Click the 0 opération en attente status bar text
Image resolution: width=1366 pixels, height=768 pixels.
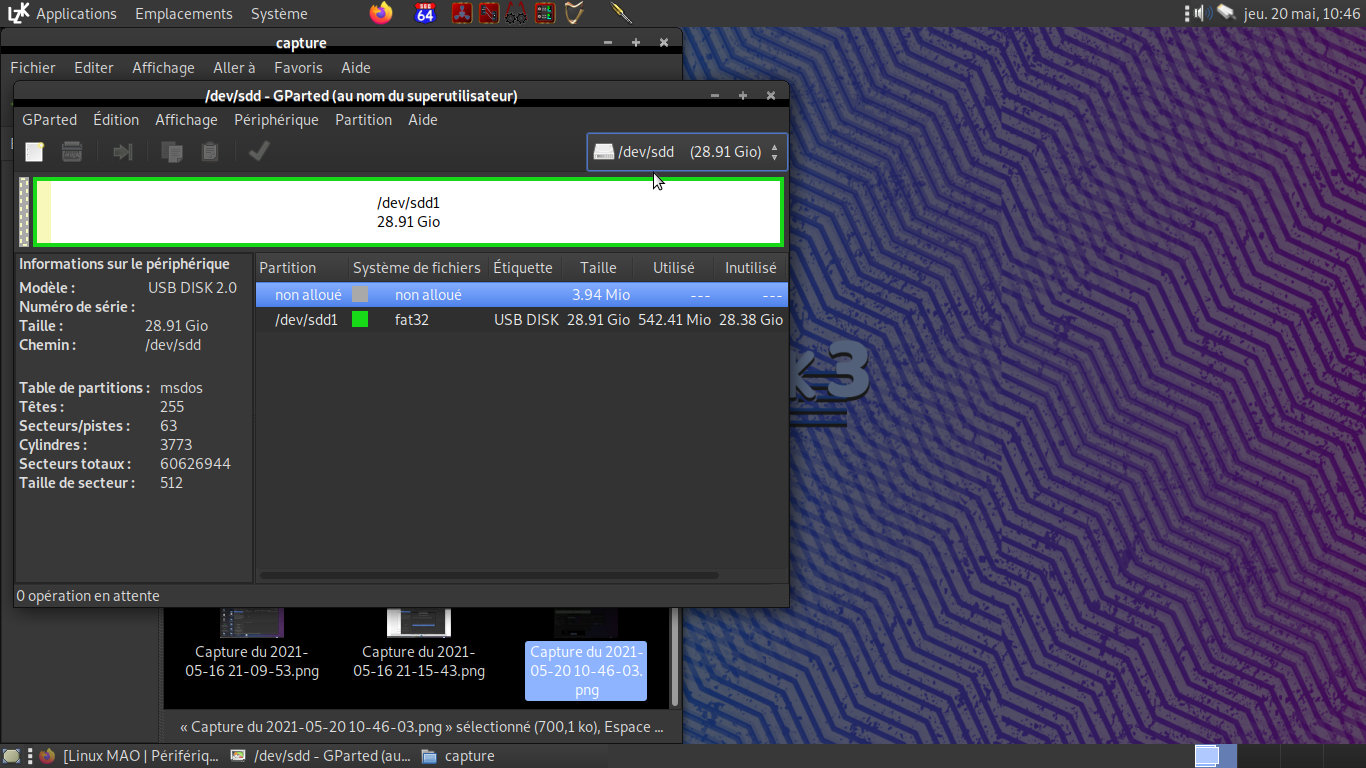[x=88, y=596]
